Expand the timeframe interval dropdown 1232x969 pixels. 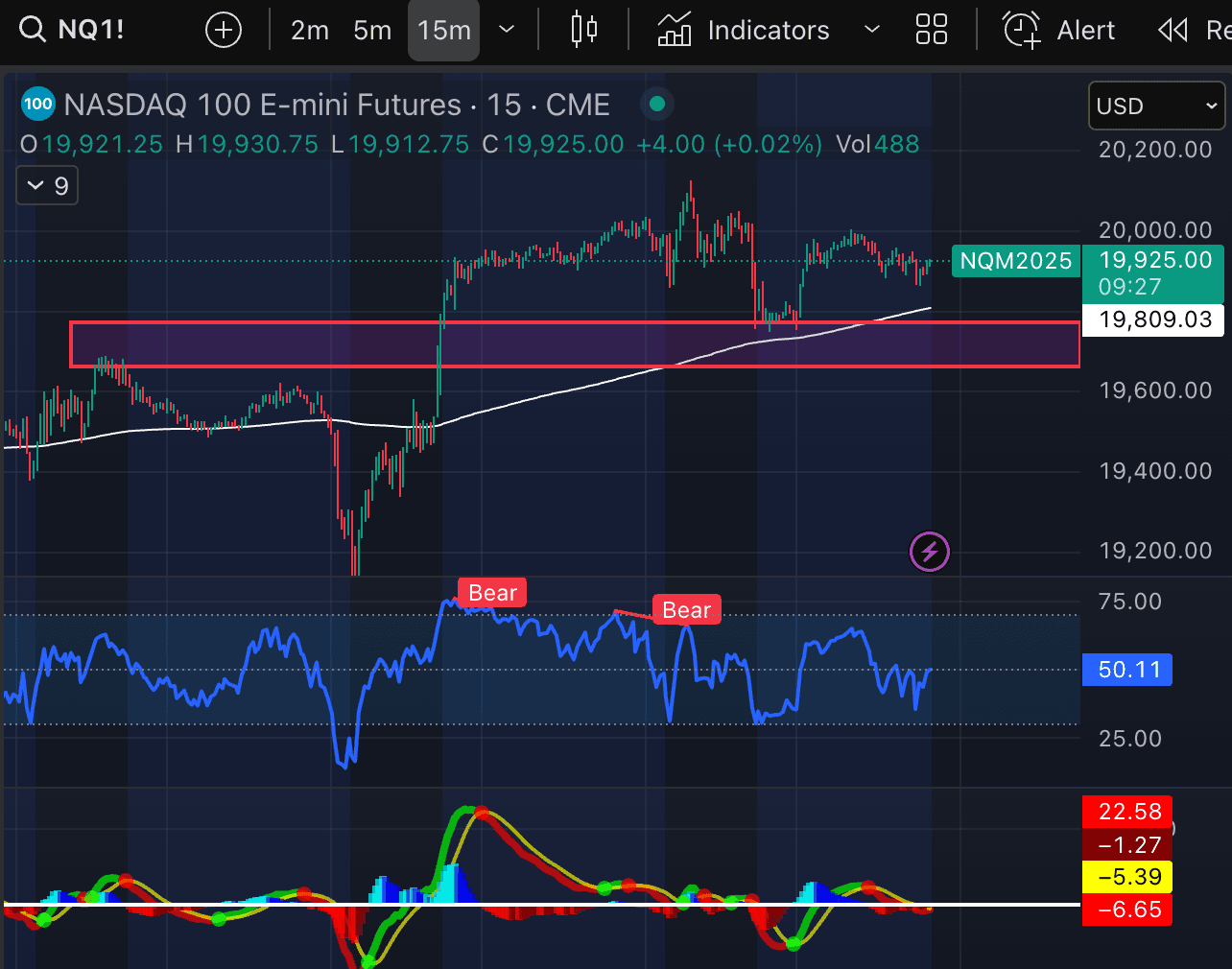[507, 30]
